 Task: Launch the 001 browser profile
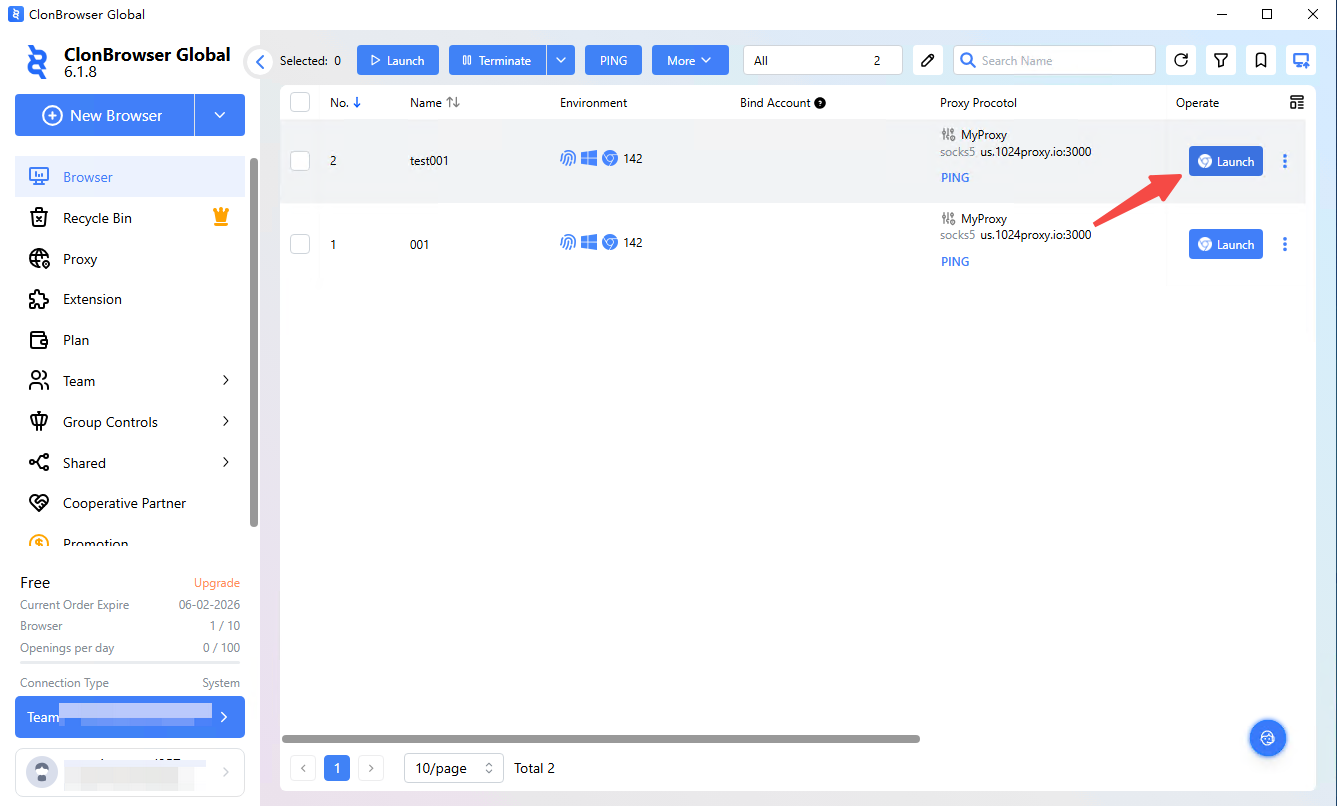[x=1225, y=245]
